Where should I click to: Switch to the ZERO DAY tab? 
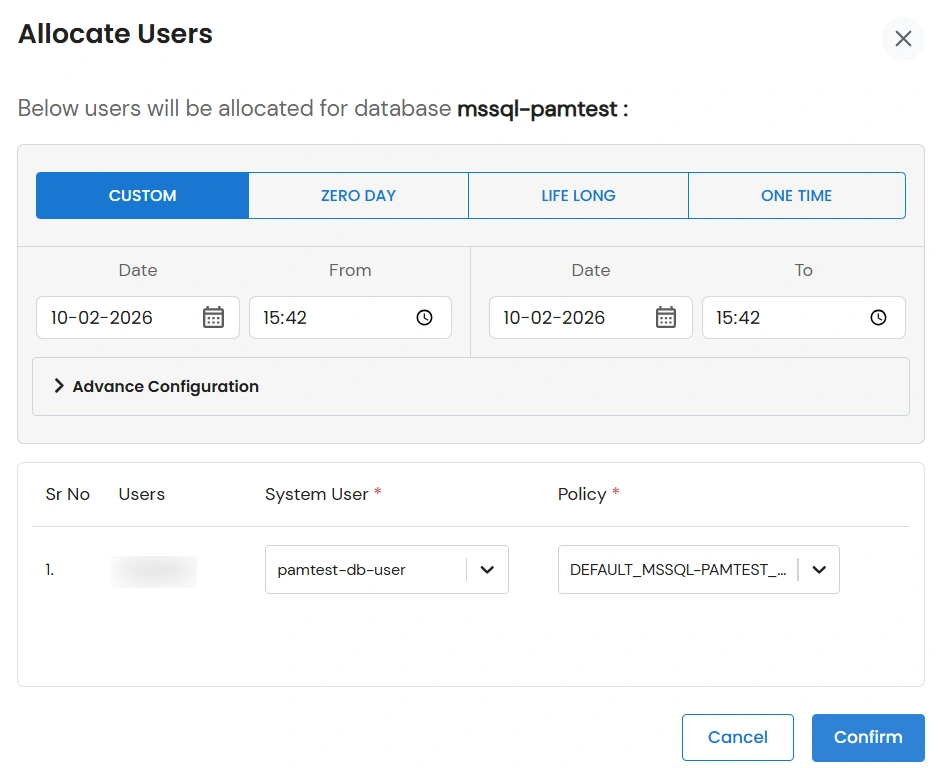click(x=358, y=195)
